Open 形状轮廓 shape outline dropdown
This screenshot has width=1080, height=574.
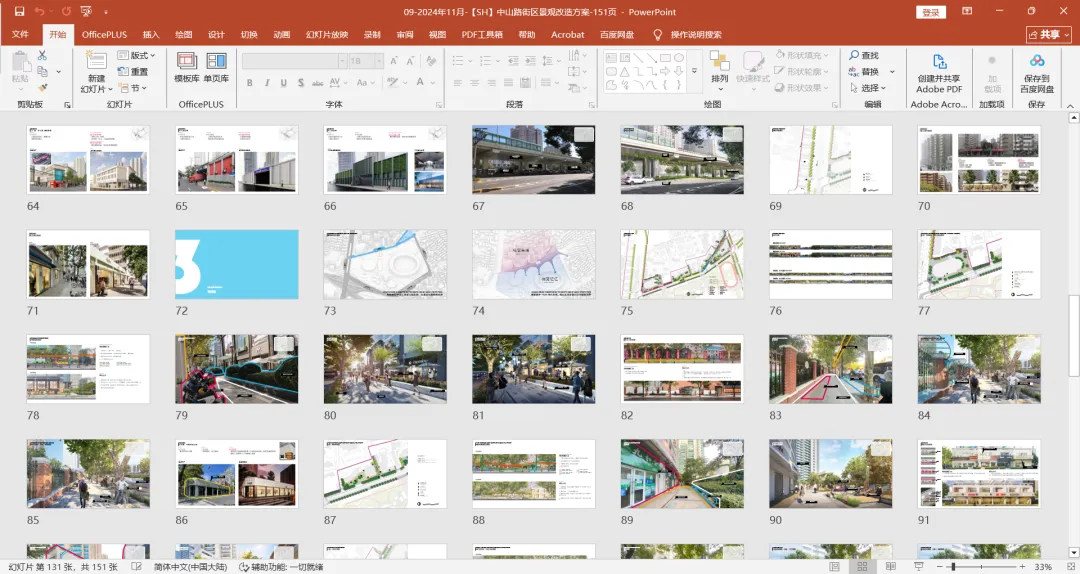[802, 71]
